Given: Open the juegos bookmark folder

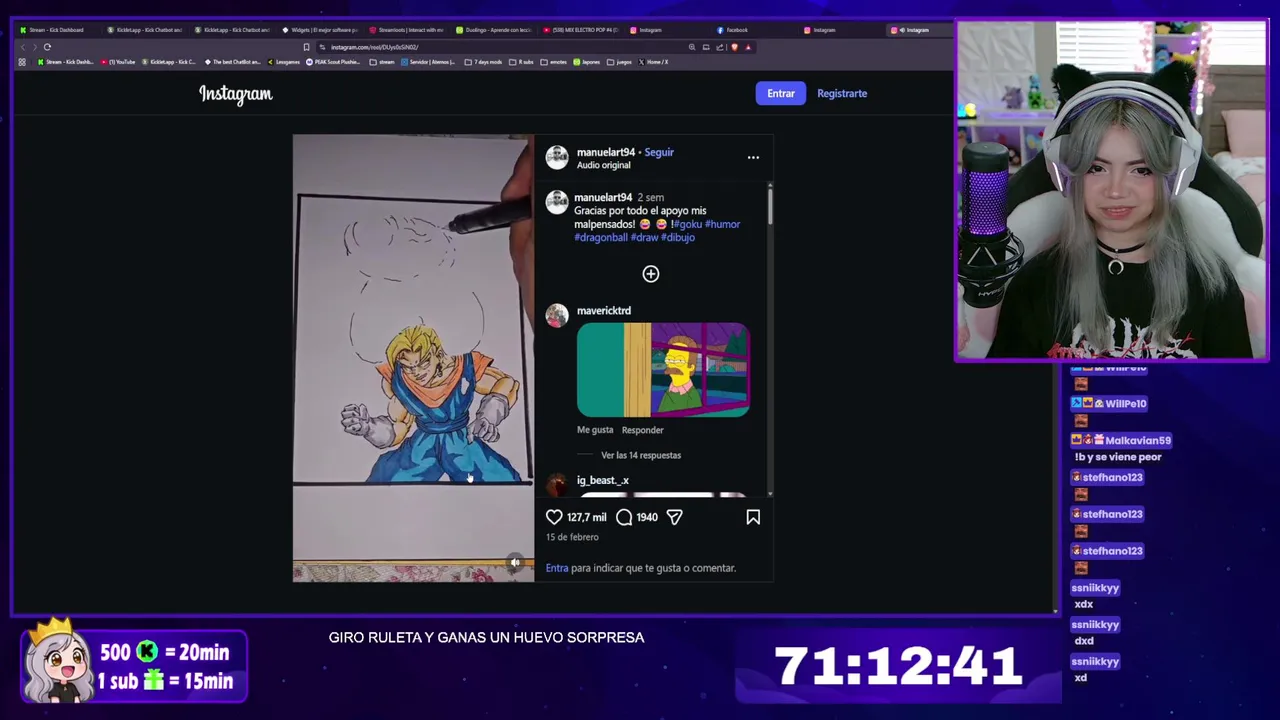Looking at the screenshot, I should (618, 62).
